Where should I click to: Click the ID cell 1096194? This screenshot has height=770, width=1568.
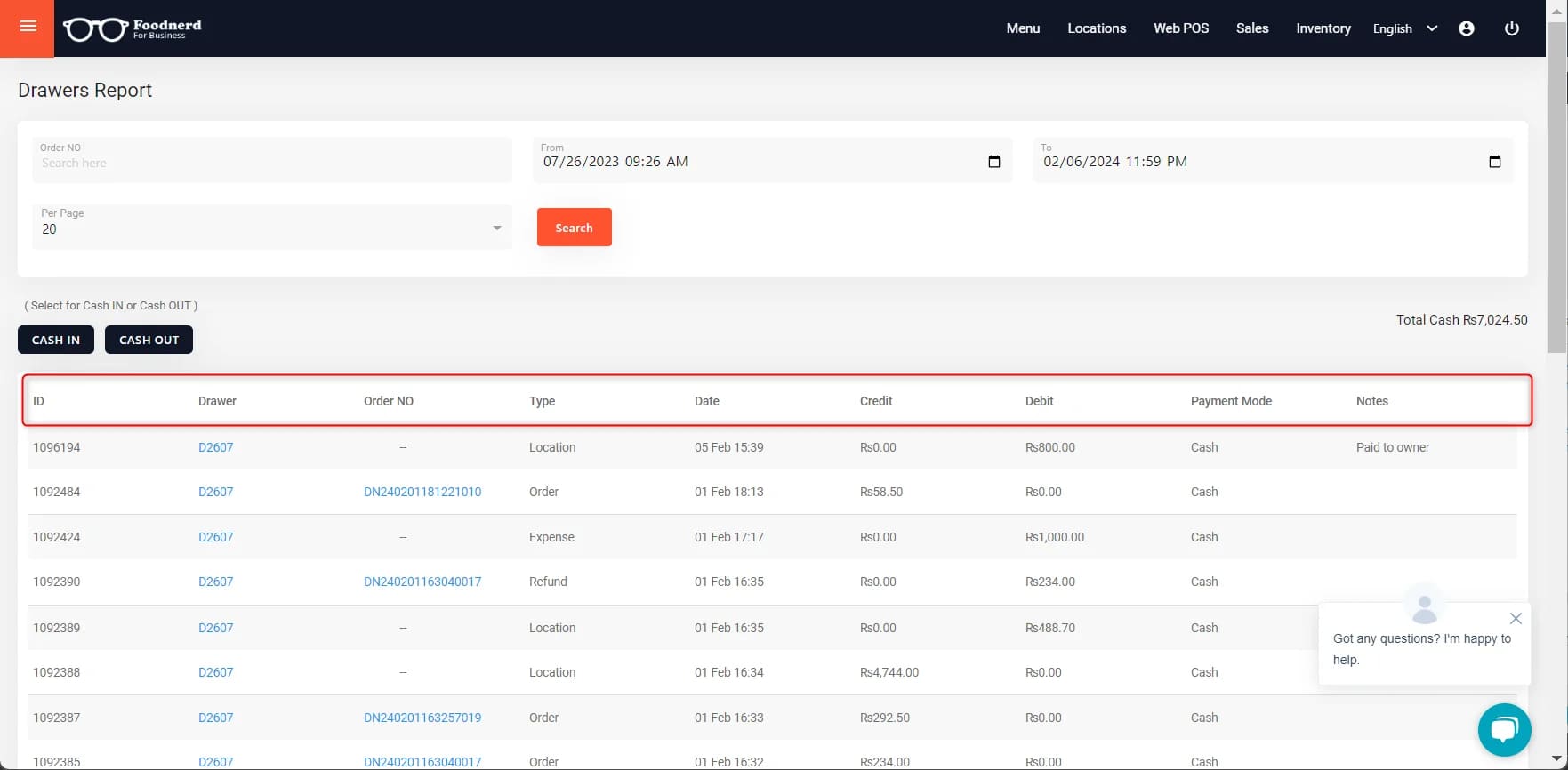[x=57, y=447]
